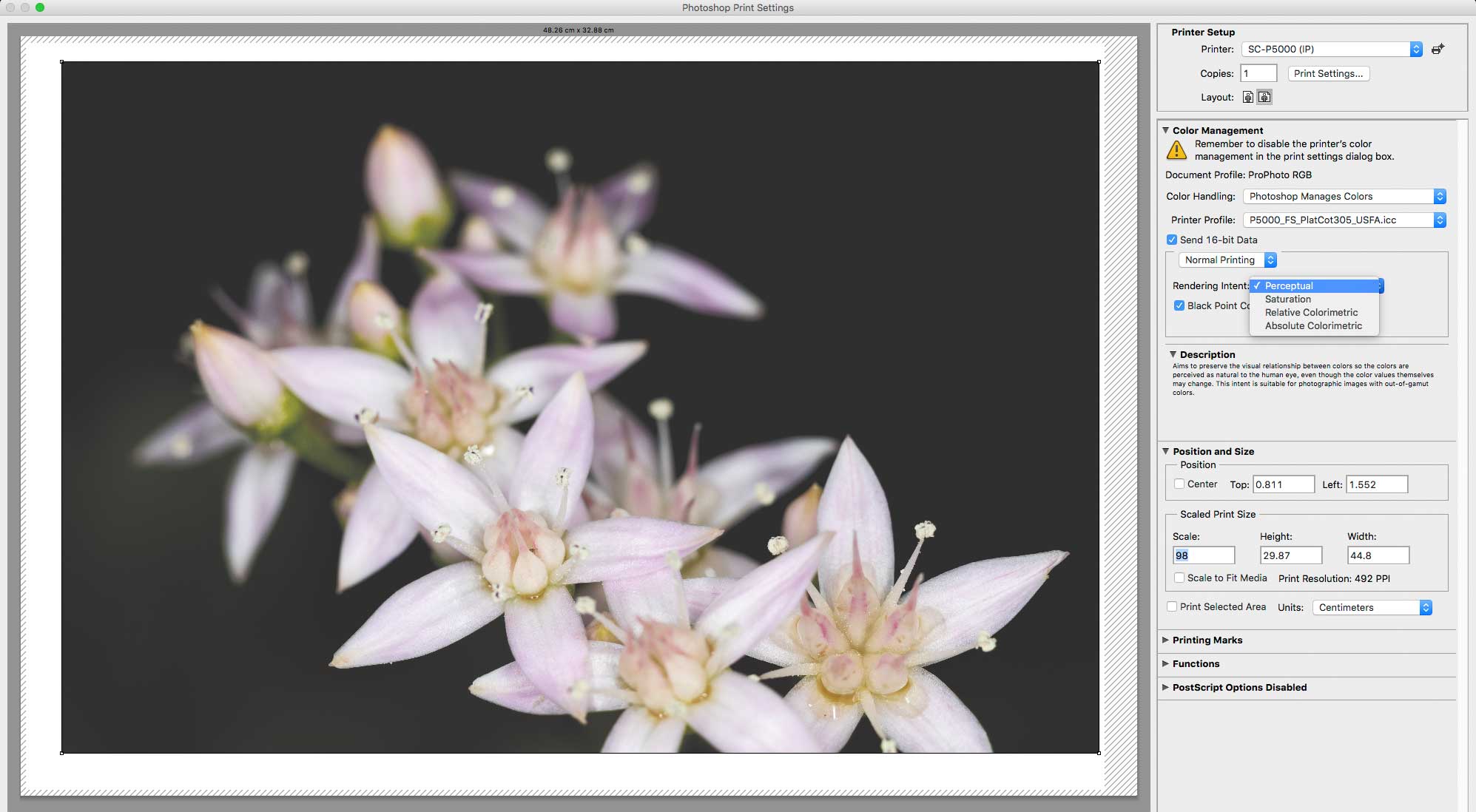The image size is (1476, 812).
Task: Choose Absolute Colorimetric rendering intent
Action: pyautogui.click(x=1314, y=326)
